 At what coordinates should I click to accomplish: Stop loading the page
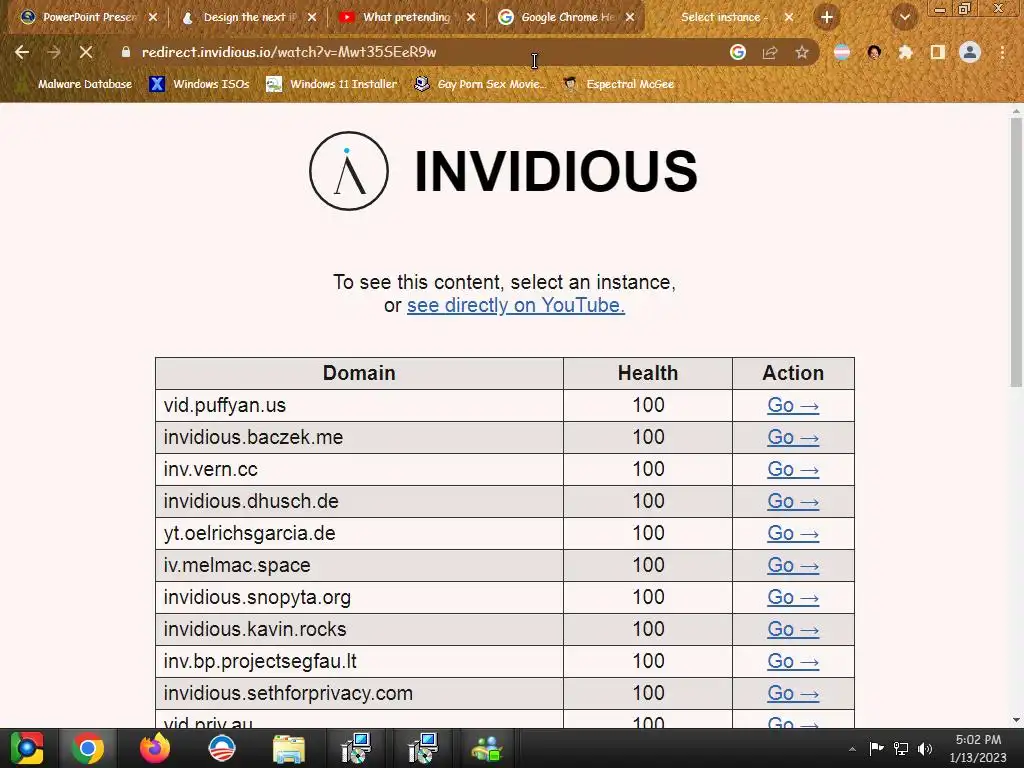tap(86, 52)
